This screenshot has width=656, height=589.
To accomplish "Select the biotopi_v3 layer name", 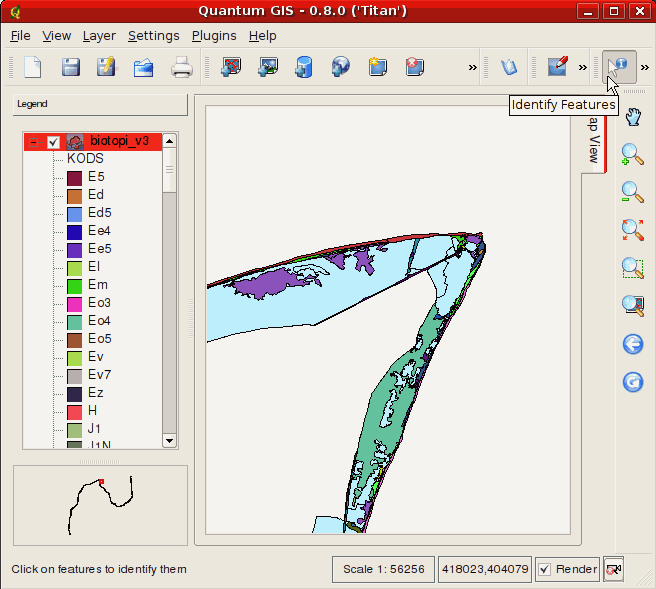I will click(x=119, y=141).
